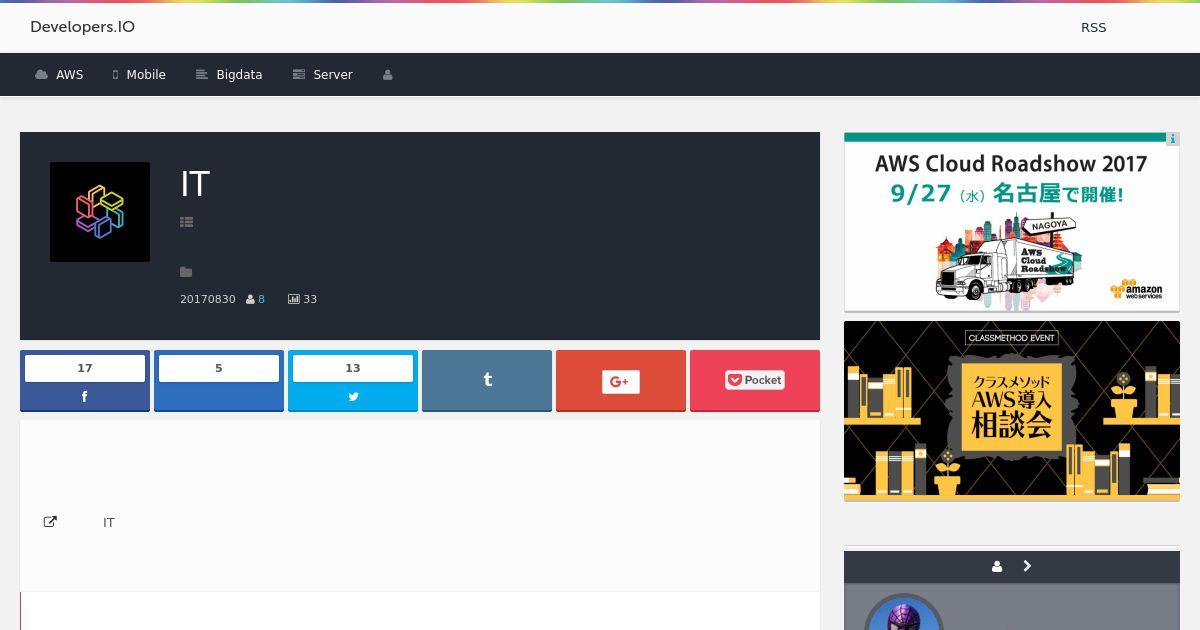Save the article to Pocket
Screen dimensions: 1200x630
click(x=755, y=380)
